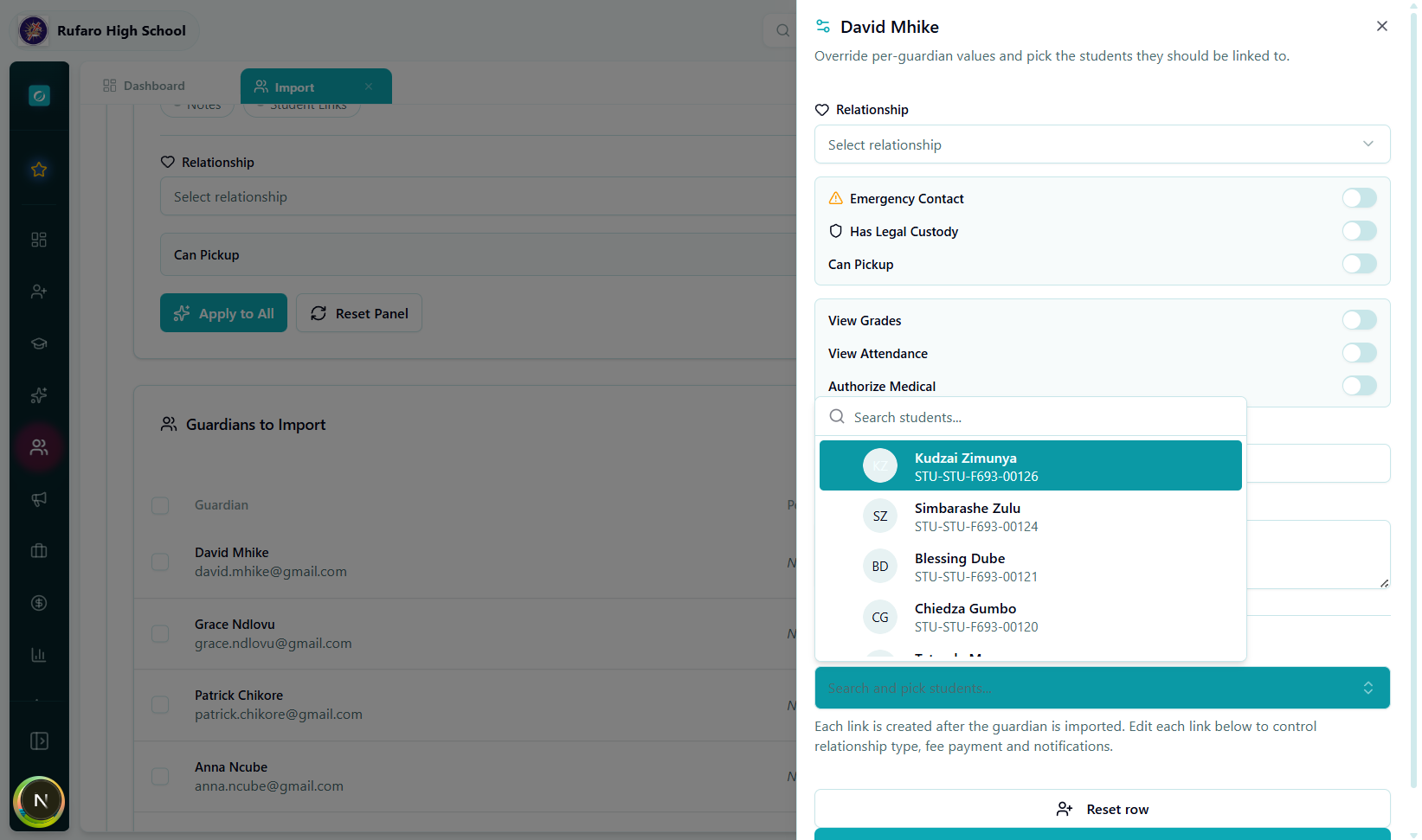Click the teal app logo in sidebar
Screen dimensions: 1422x840
pyautogui.click(x=39, y=95)
